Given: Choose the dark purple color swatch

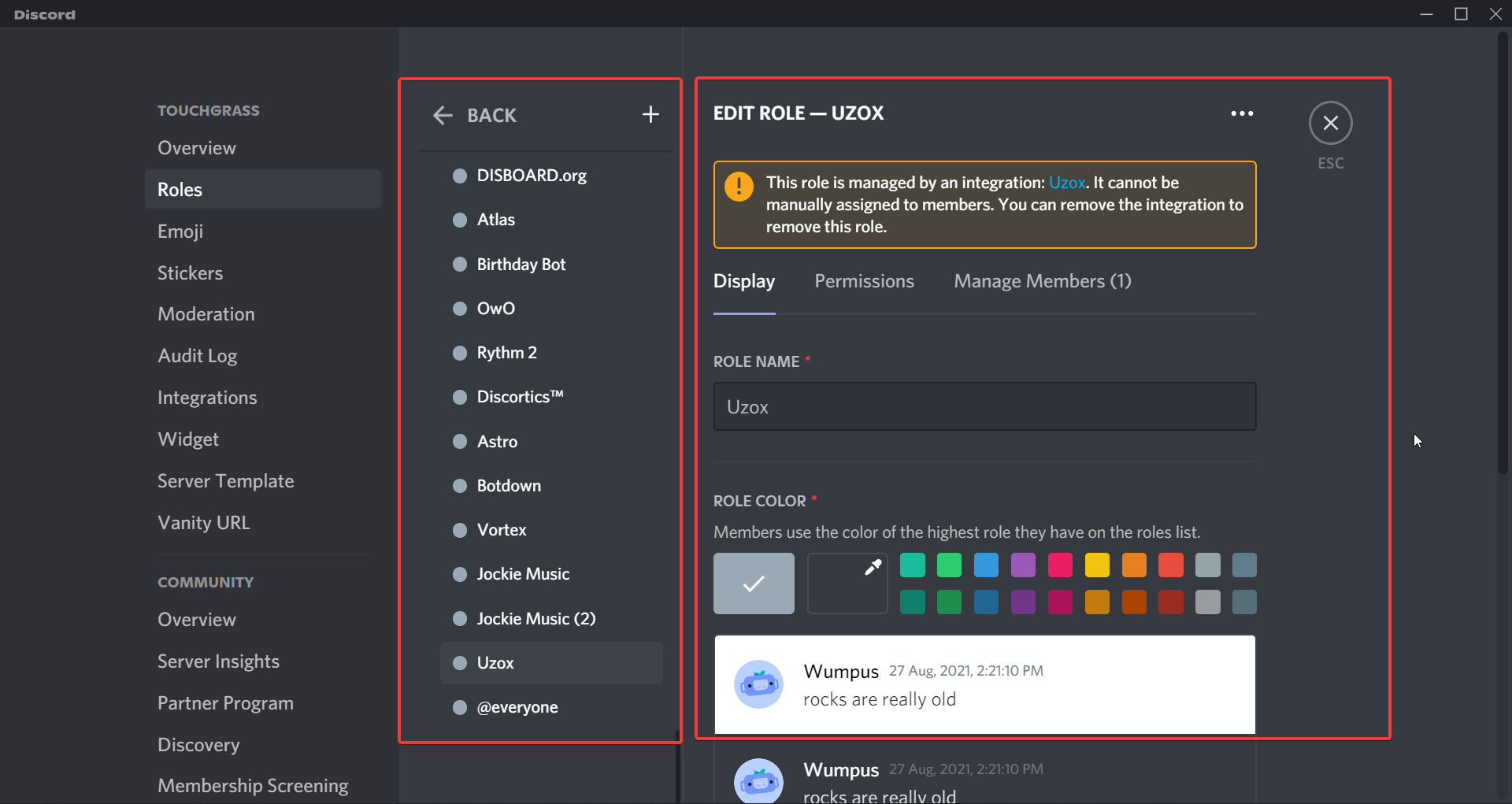Looking at the screenshot, I should click(x=1023, y=602).
